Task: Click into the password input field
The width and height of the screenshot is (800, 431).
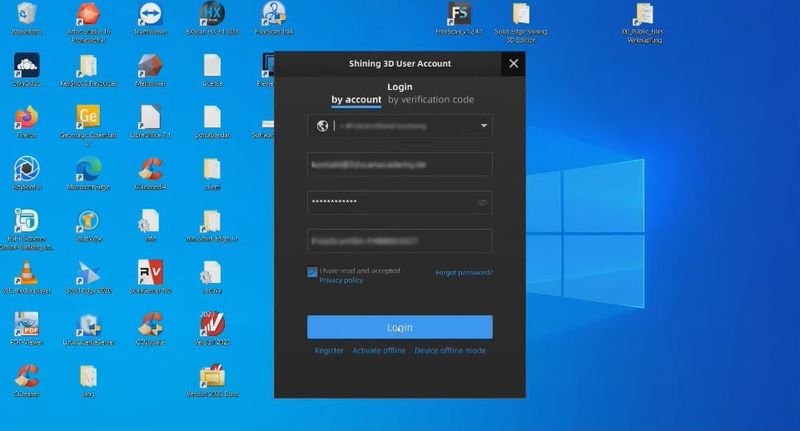Action: click(x=390, y=202)
